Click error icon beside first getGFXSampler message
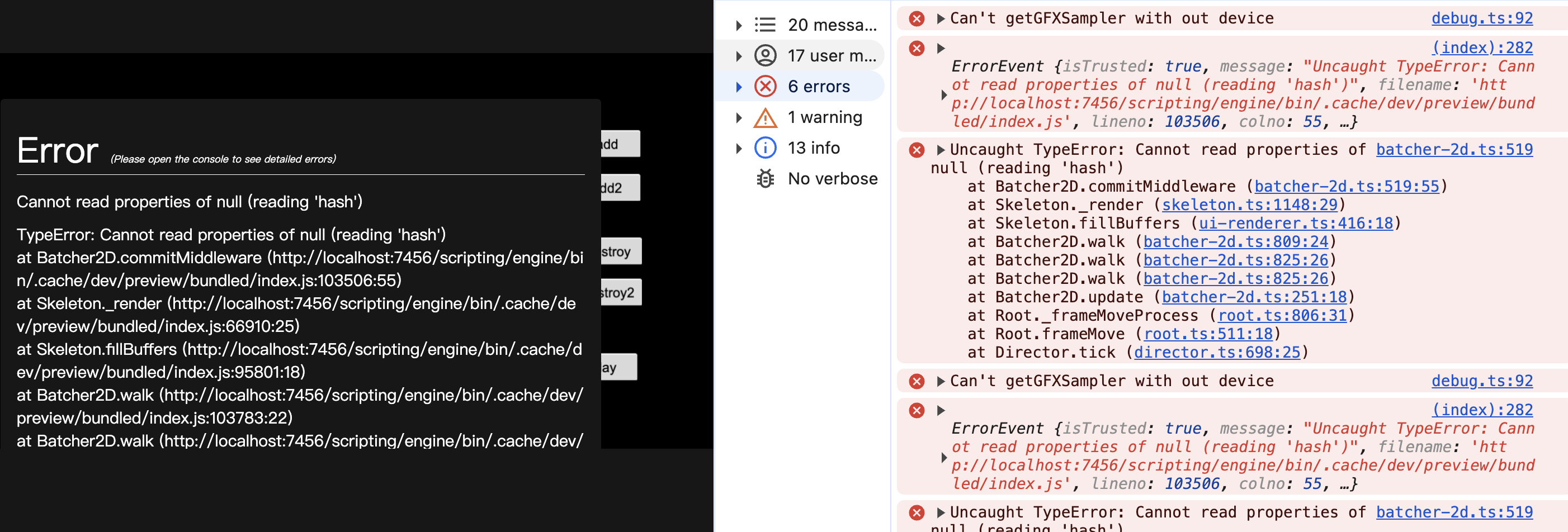This screenshot has height=532, width=1568. coord(916,19)
